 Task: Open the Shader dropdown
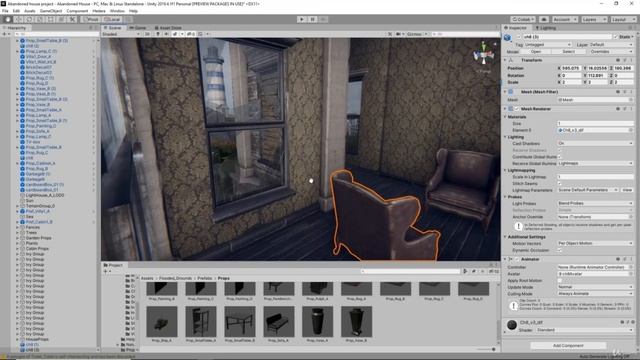click(x=584, y=330)
